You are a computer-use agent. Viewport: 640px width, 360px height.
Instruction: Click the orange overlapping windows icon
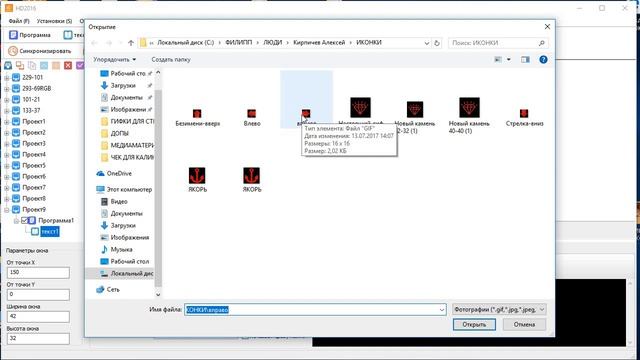[x=20, y=65]
